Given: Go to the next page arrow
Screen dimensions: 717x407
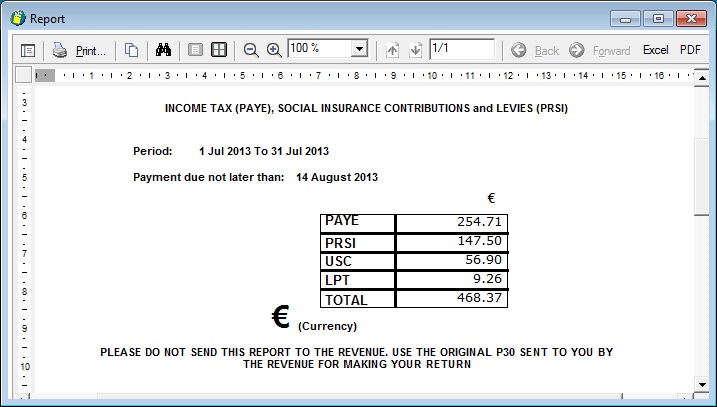Looking at the screenshot, I should 415,50.
